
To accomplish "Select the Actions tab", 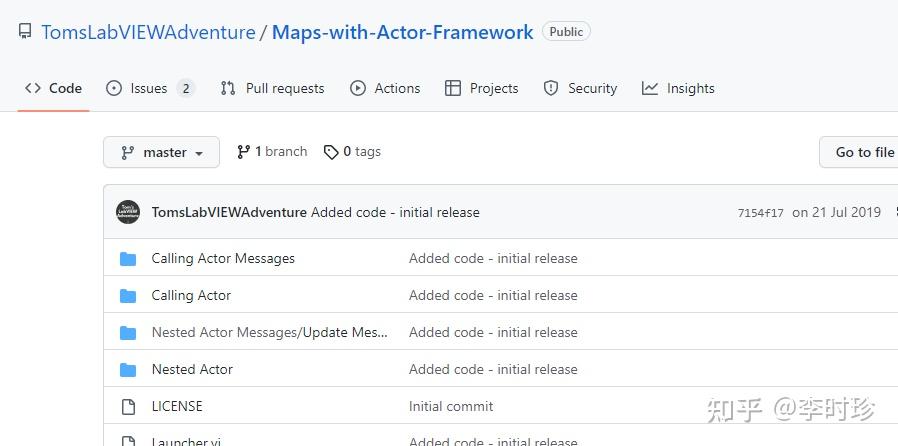I will pos(385,88).
